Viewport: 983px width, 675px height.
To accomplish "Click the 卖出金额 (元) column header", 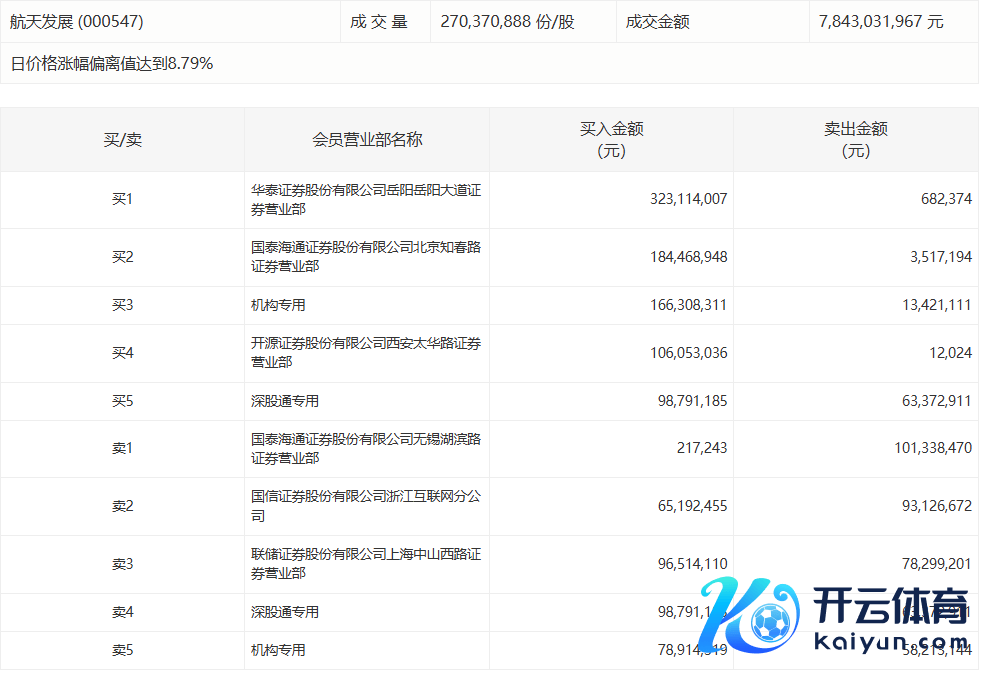I will click(855, 140).
